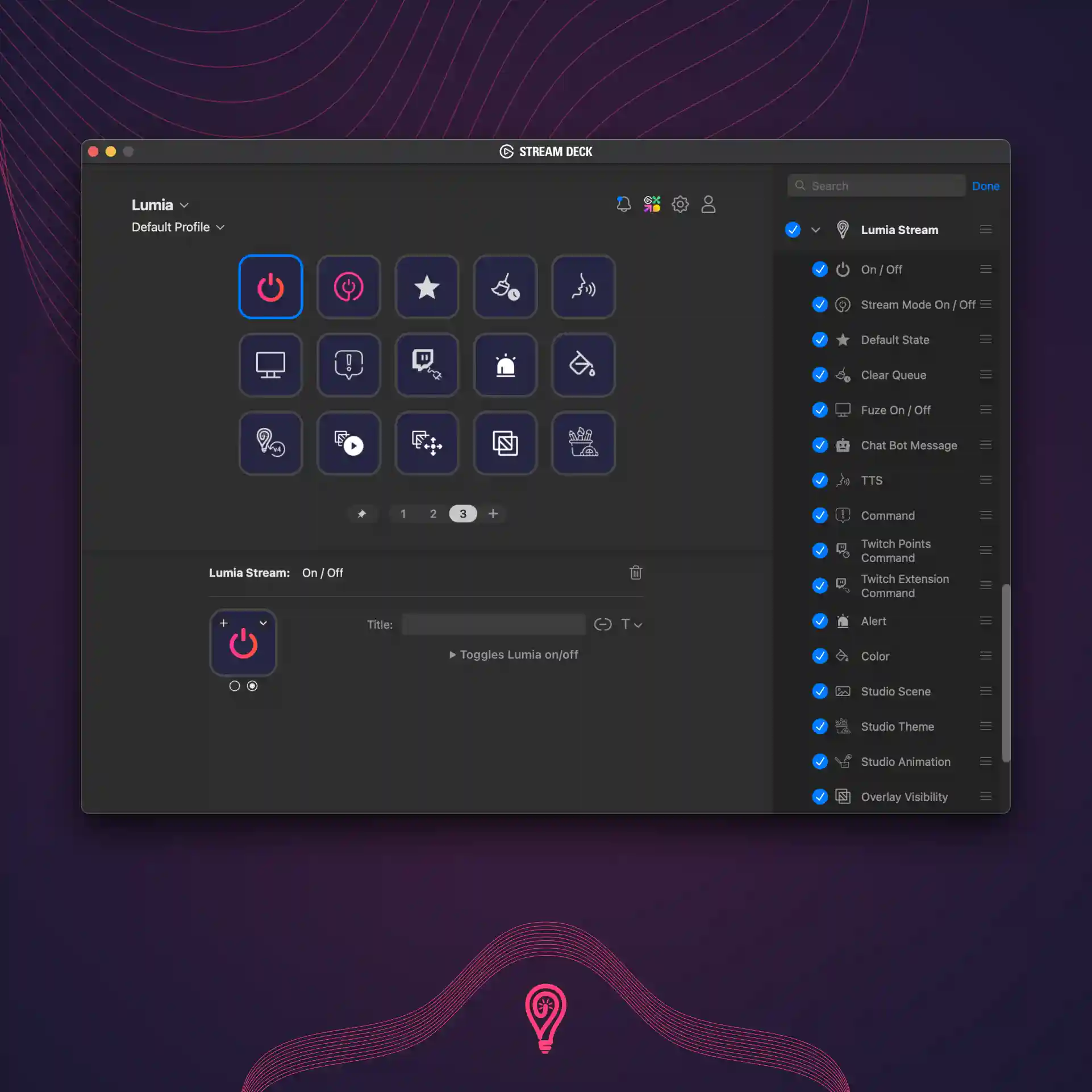Select the Color paint bucket key
Viewport: 1092px width, 1092px height.
tap(583, 365)
